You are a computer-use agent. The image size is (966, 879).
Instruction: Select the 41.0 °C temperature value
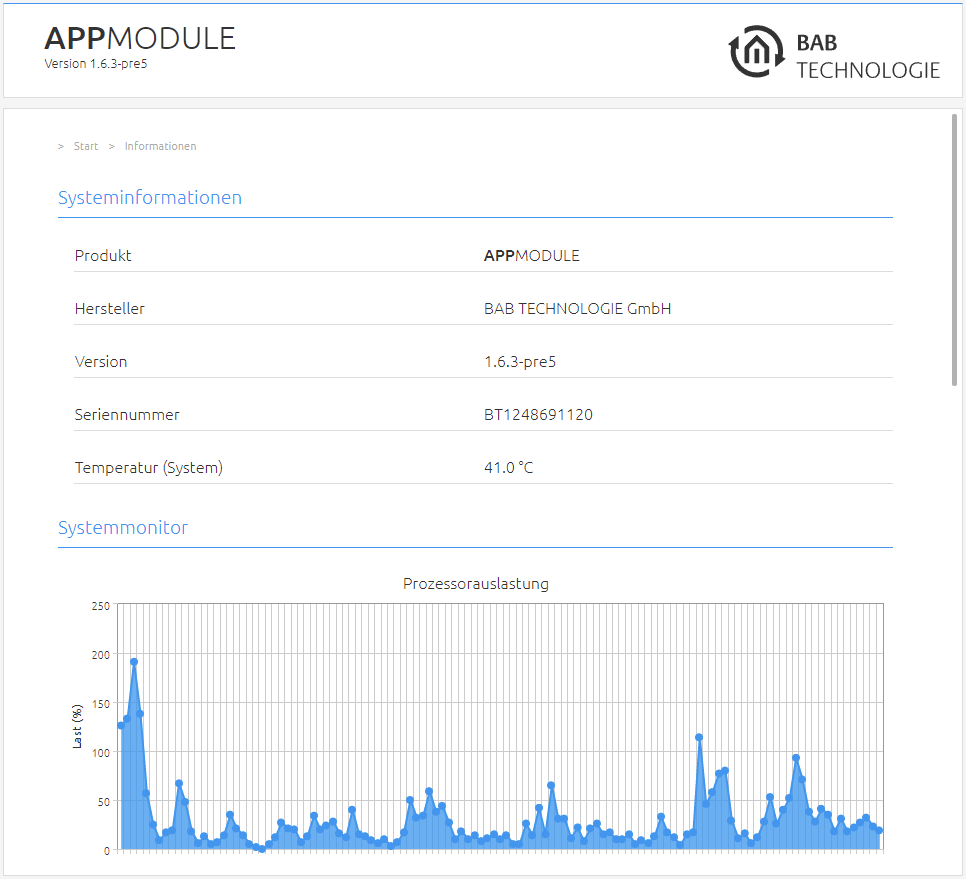pyautogui.click(x=508, y=468)
